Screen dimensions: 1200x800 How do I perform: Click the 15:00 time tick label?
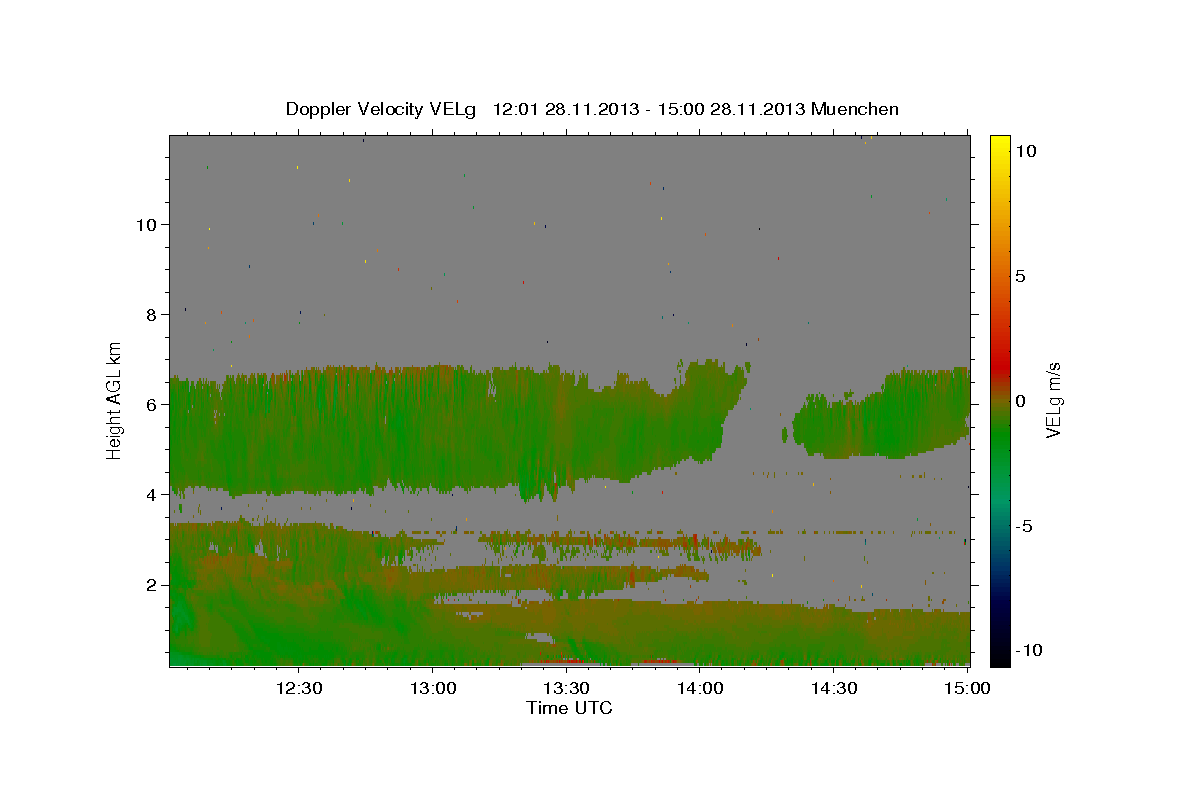click(967, 688)
